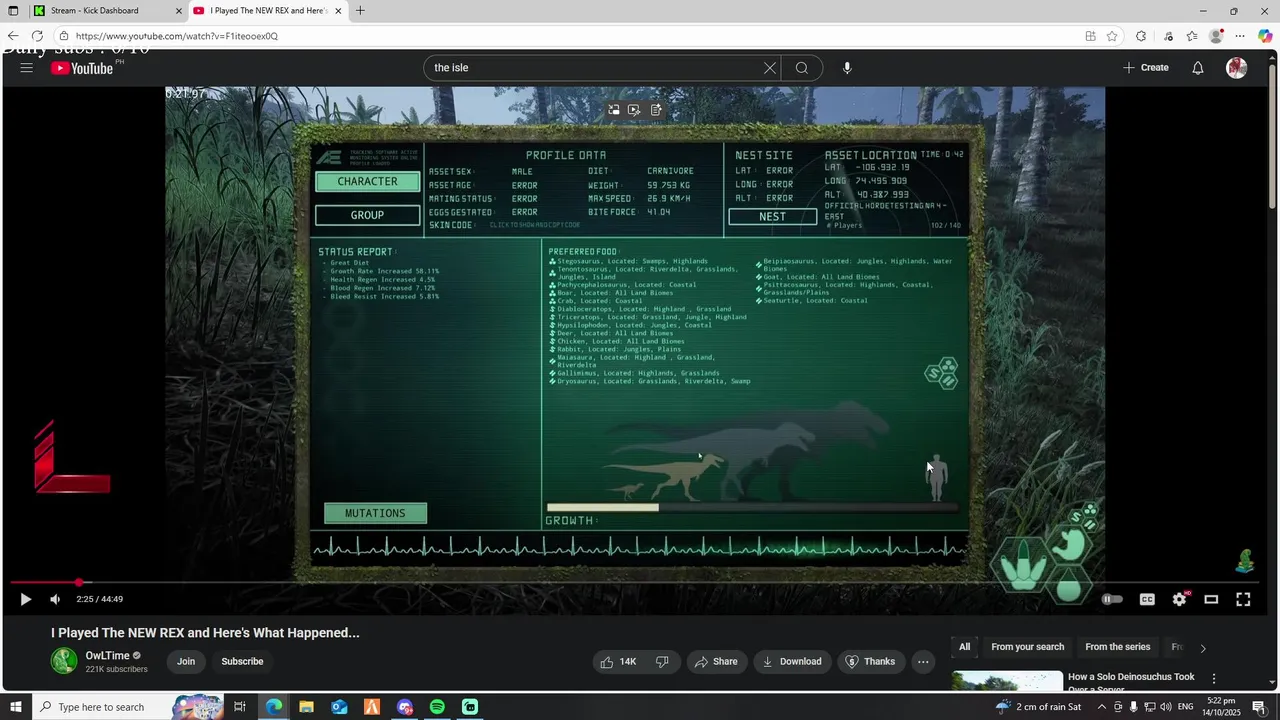Open weather widget '2 cm of rain Sat'
The image size is (1280, 720).
coord(1038,707)
